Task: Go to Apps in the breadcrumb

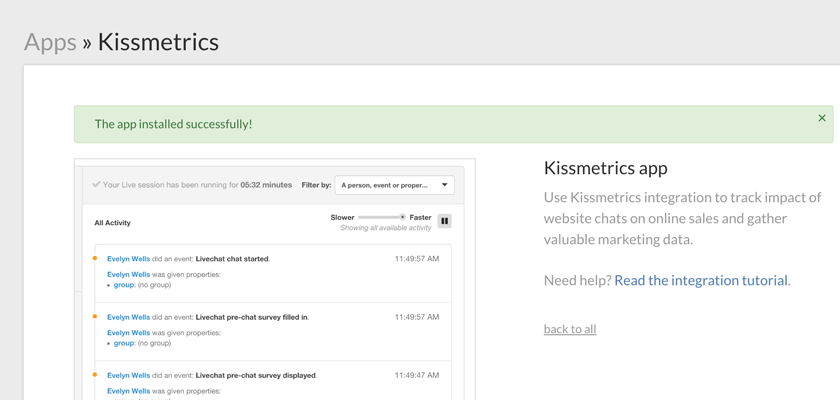Action: pyautogui.click(x=50, y=42)
